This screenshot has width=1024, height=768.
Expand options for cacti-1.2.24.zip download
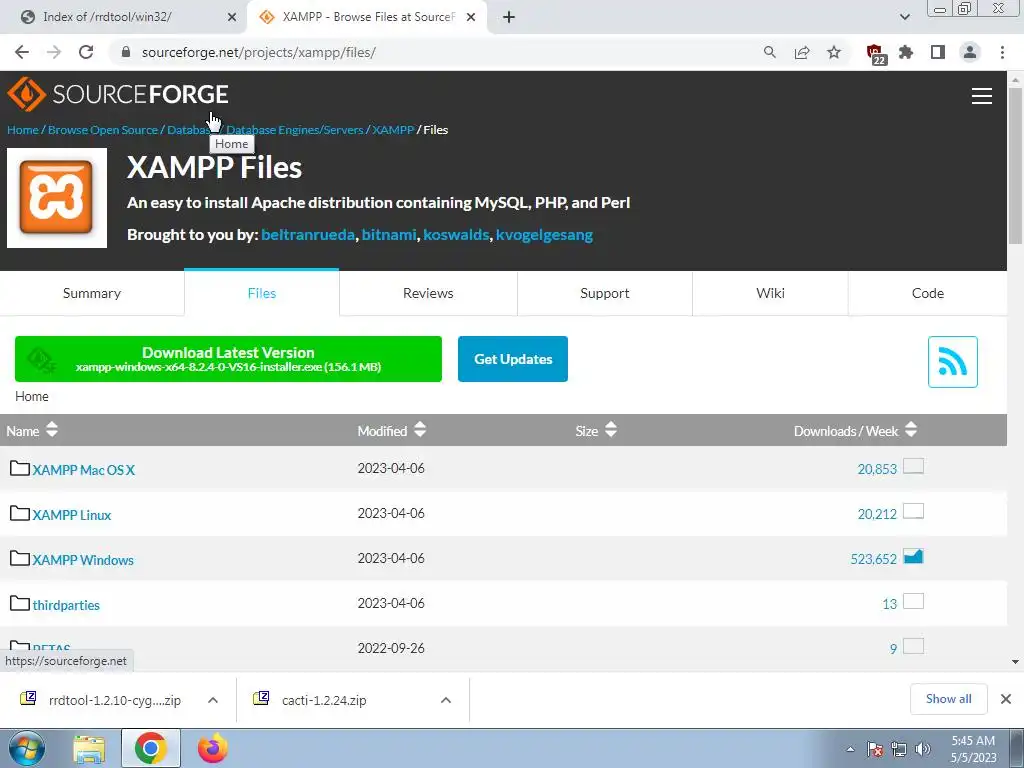point(446,700)
